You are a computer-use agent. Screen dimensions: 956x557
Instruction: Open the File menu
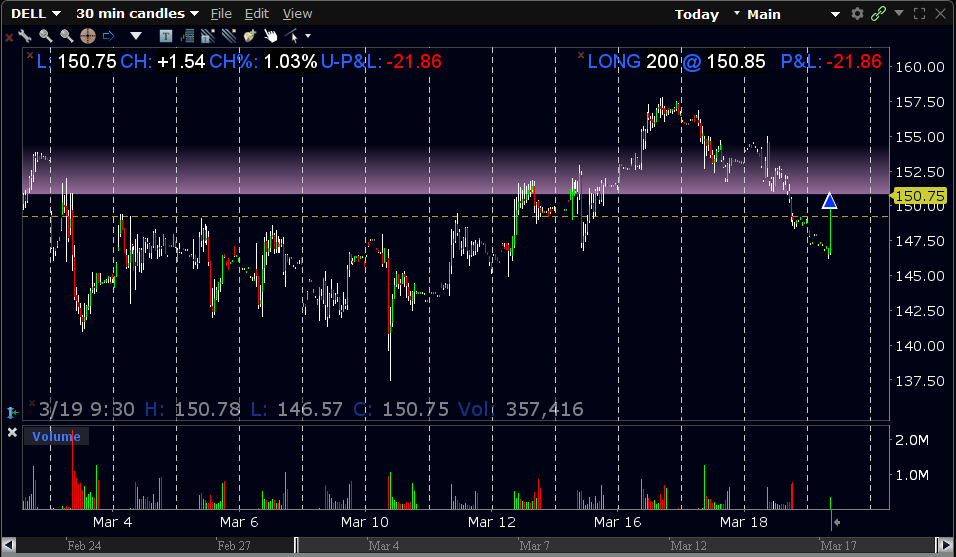221,13
